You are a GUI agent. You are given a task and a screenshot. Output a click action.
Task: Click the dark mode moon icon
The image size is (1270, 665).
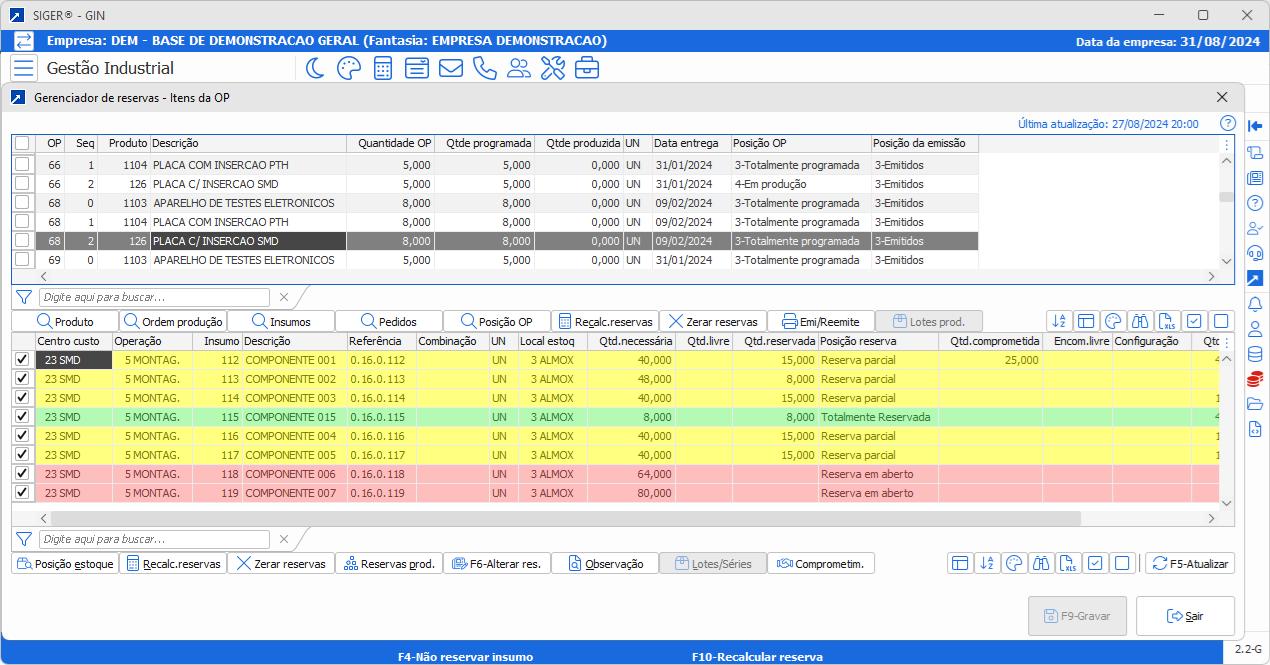tap(315, 68)
